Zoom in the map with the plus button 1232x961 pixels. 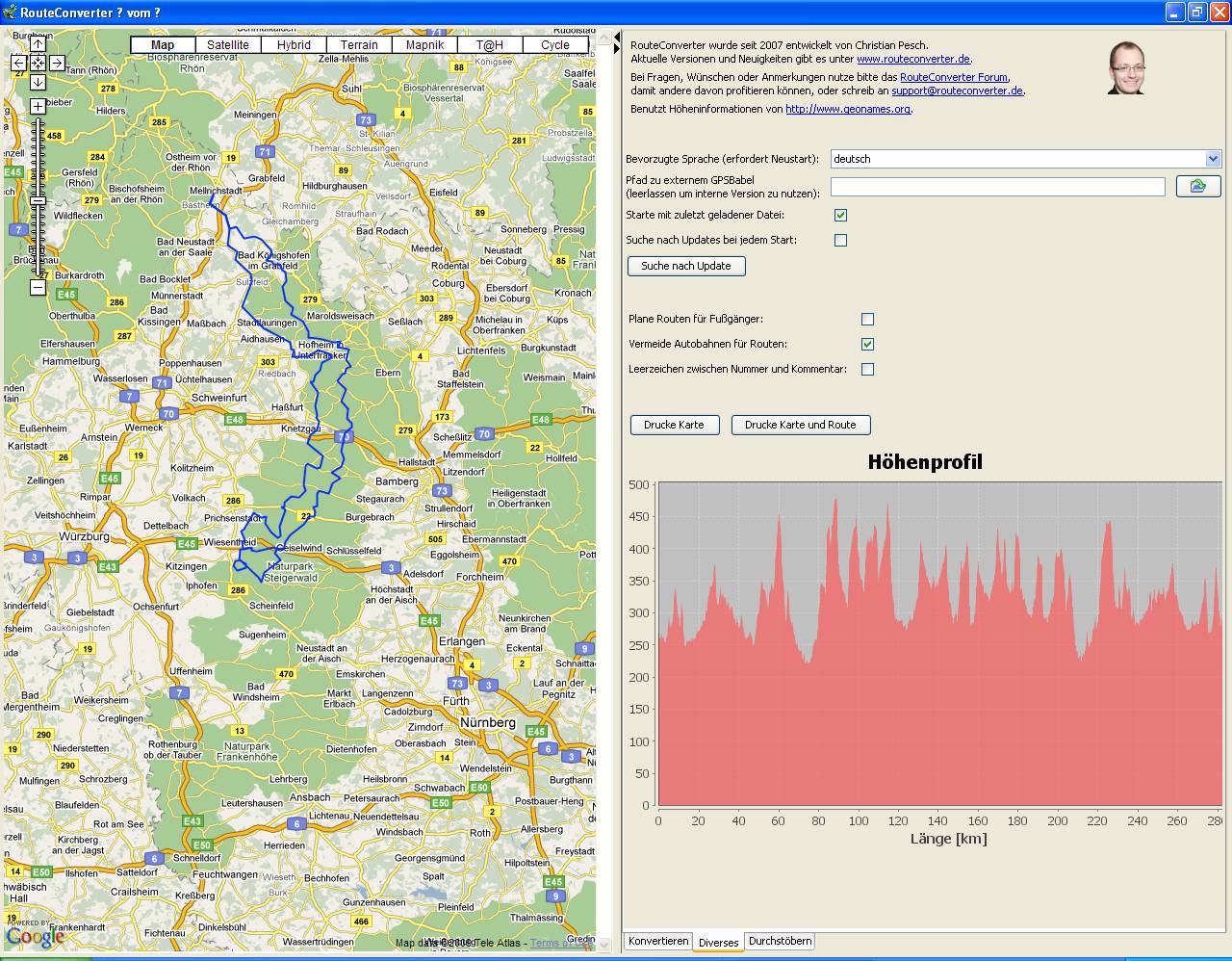[x=38, y=106]
